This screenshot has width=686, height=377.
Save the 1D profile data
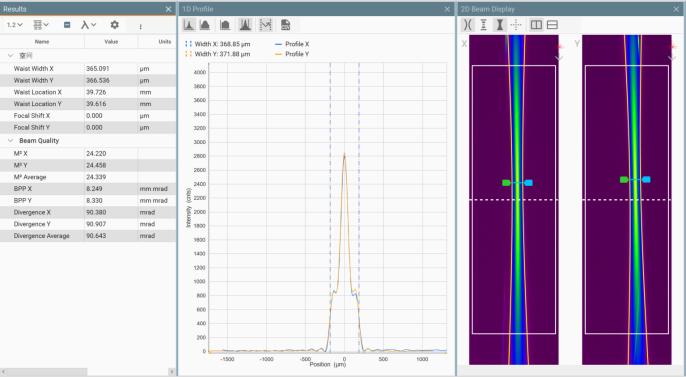pyautogui.click(x=285, y=25)
